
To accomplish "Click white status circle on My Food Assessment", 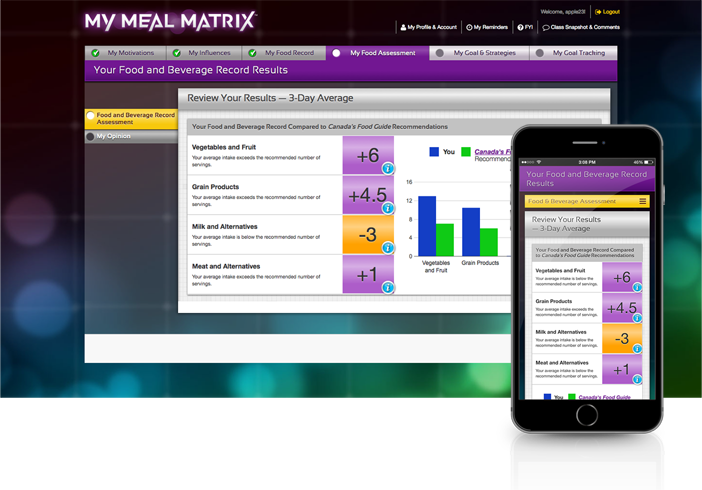I will (x=336, y=53).
